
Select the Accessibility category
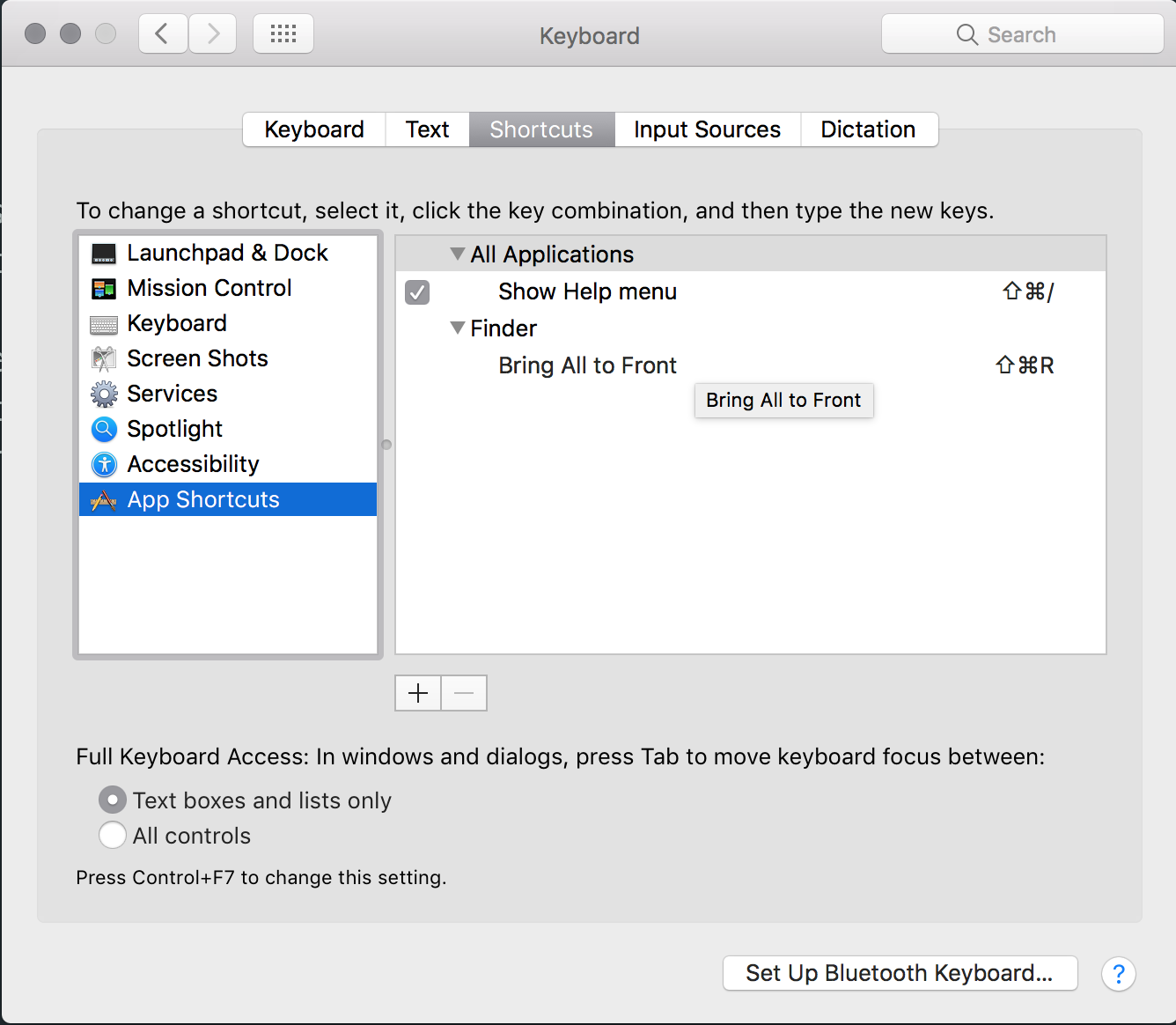pyautogui.click(x=228, y=464)
